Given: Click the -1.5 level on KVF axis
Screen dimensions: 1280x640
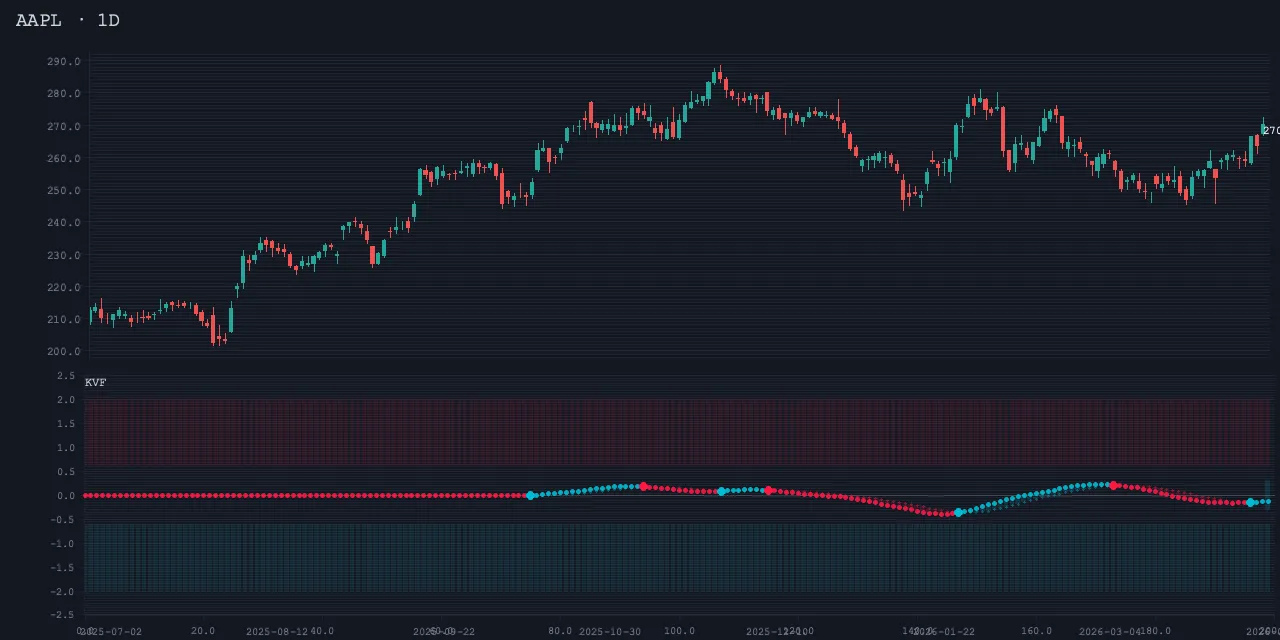Looking at the screenshot, I should click(x=63, y=568).
